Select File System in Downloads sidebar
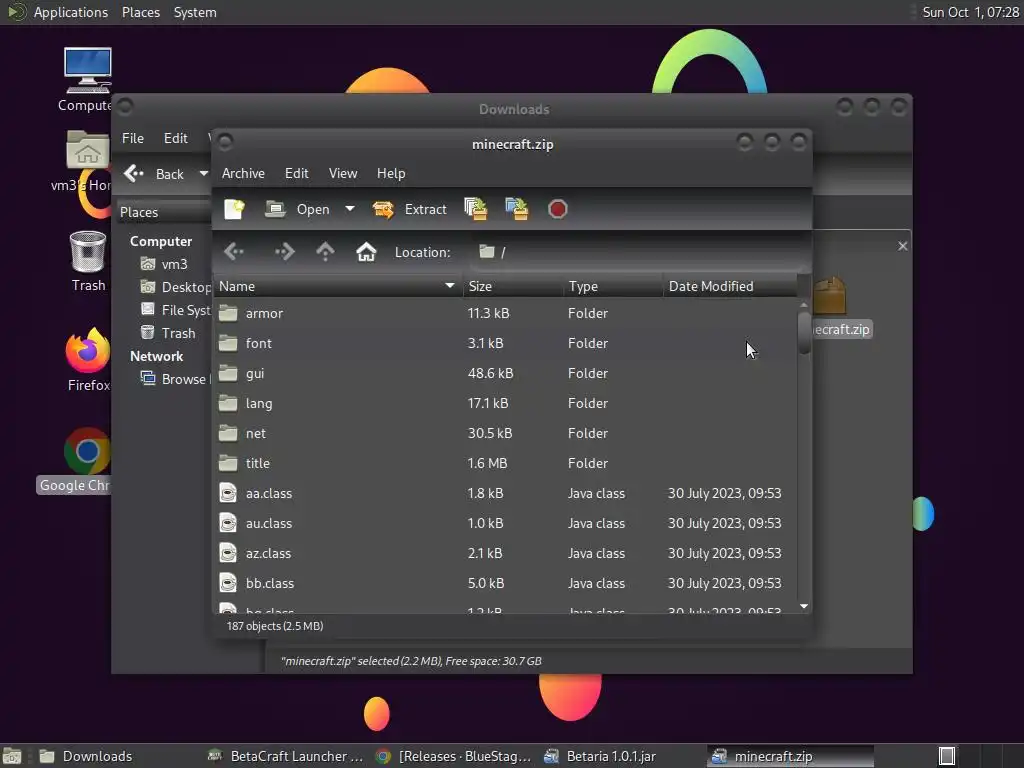This screenshot has width=1024, height=768. tap(176, 310)
